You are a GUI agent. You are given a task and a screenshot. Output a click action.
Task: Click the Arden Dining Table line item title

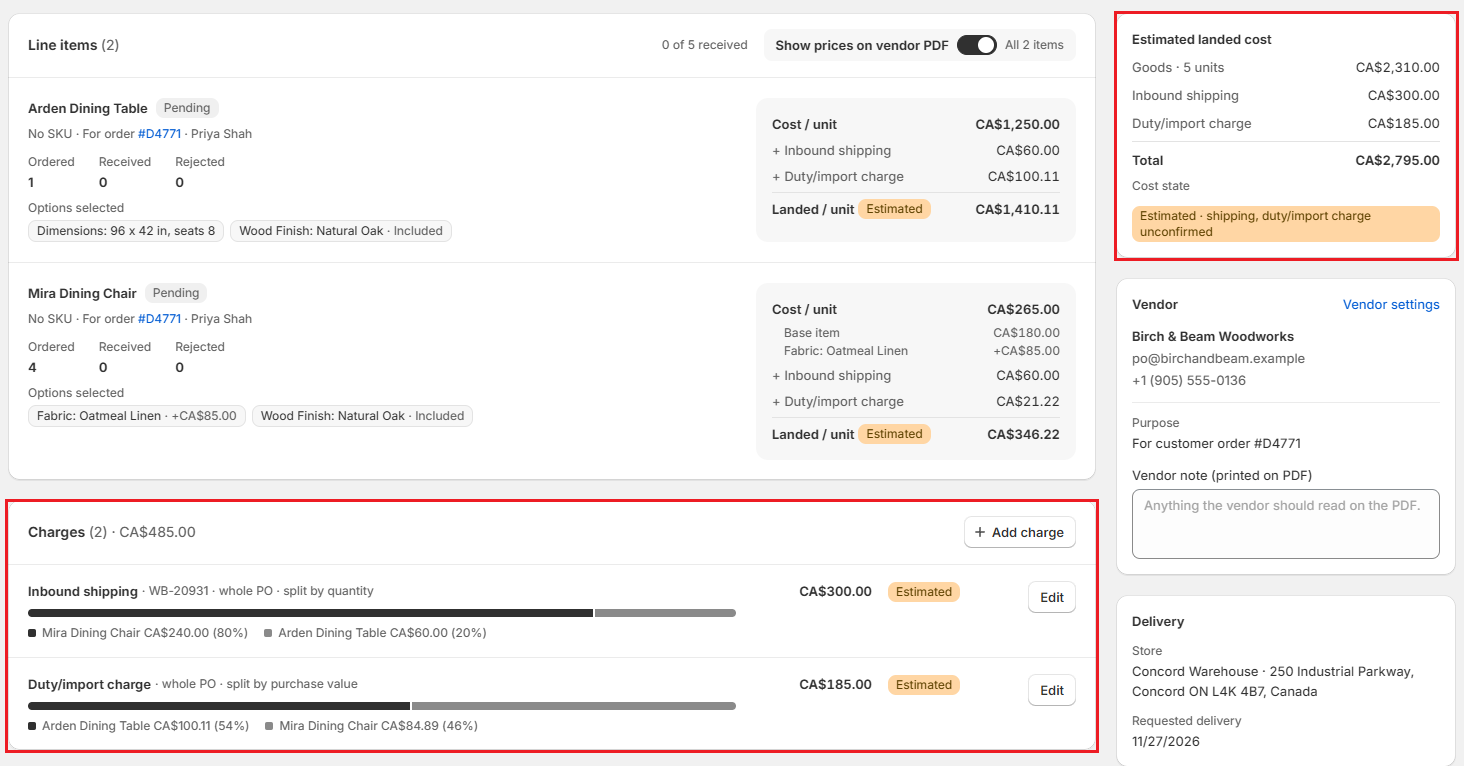click(88, 109)
